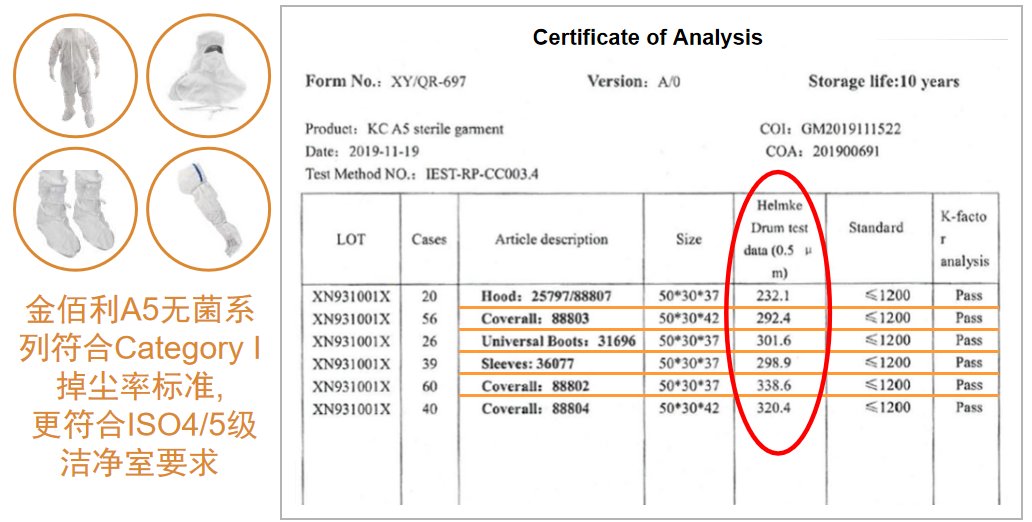The height and width of the screenshot is (522, 1032).
Task: Select the Test Method NO. IEST-RP-CC003.4 line
Action: (422, 174)
